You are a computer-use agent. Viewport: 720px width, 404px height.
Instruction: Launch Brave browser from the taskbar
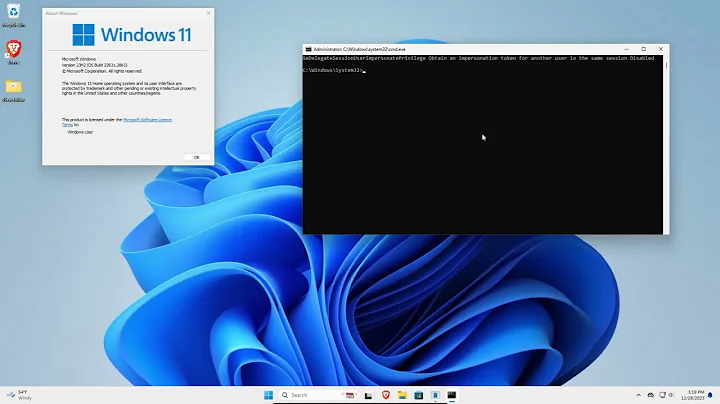[x=385, y=395]
